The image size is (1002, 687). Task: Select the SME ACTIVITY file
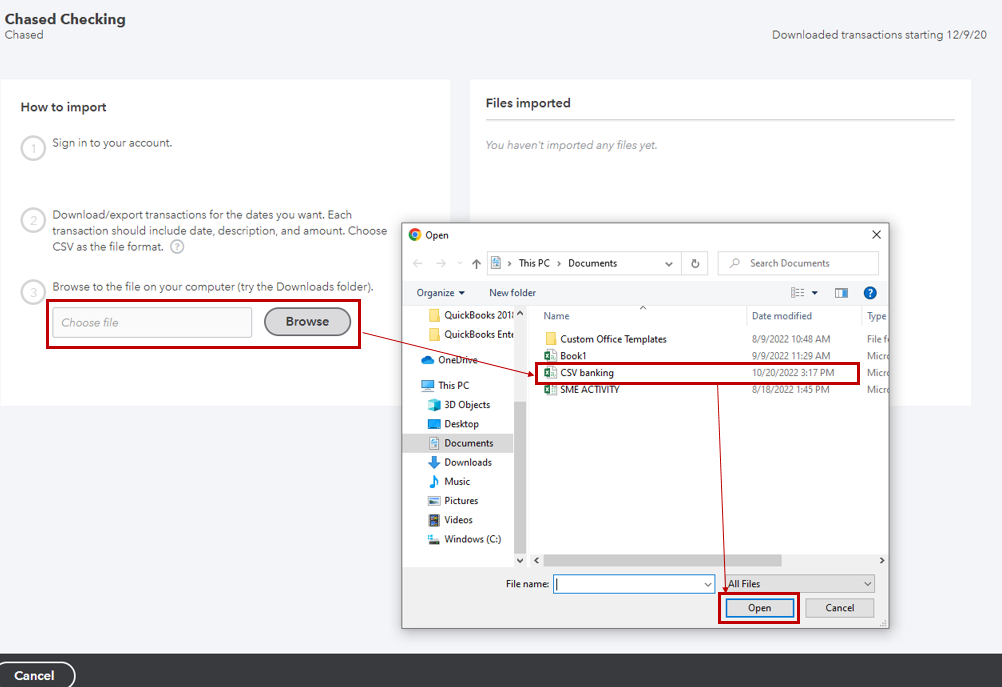pos(589,389)
